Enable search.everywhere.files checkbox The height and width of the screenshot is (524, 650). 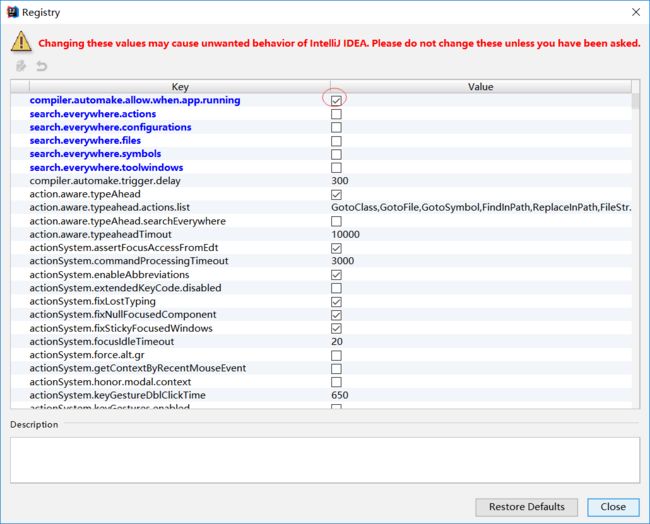(336, 141)
